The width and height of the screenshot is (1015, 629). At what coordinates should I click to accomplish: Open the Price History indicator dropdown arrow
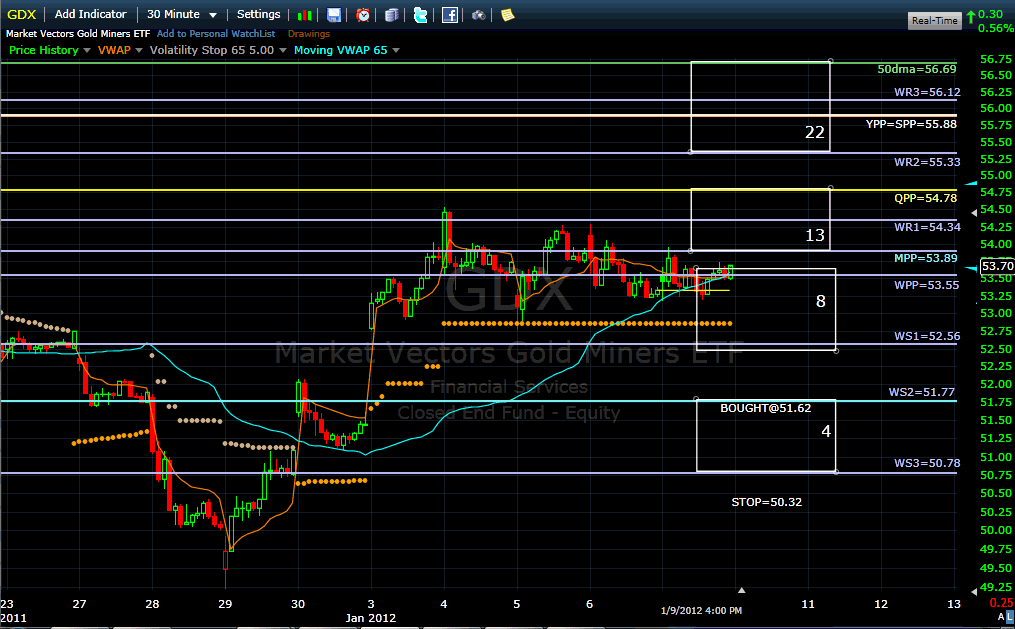87,50
